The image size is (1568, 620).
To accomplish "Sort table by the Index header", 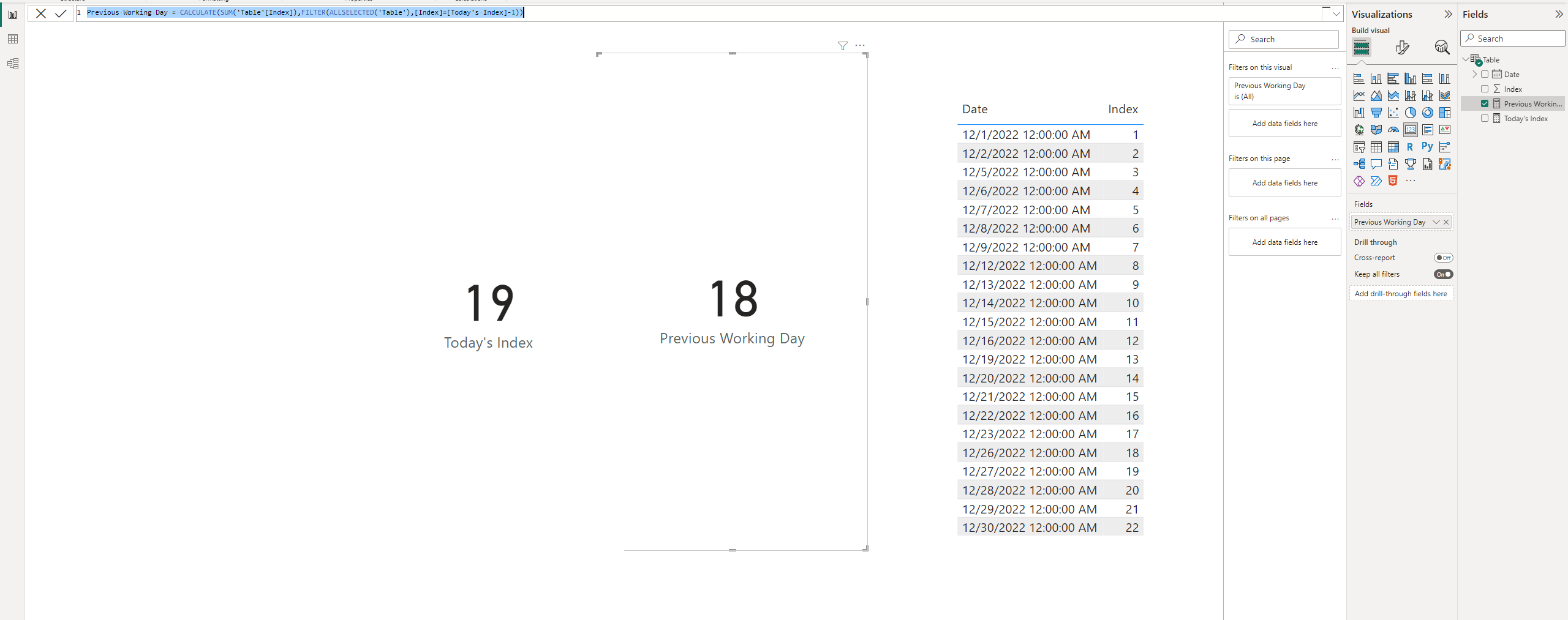I will pyautogui.click(x=1123, y=110).
